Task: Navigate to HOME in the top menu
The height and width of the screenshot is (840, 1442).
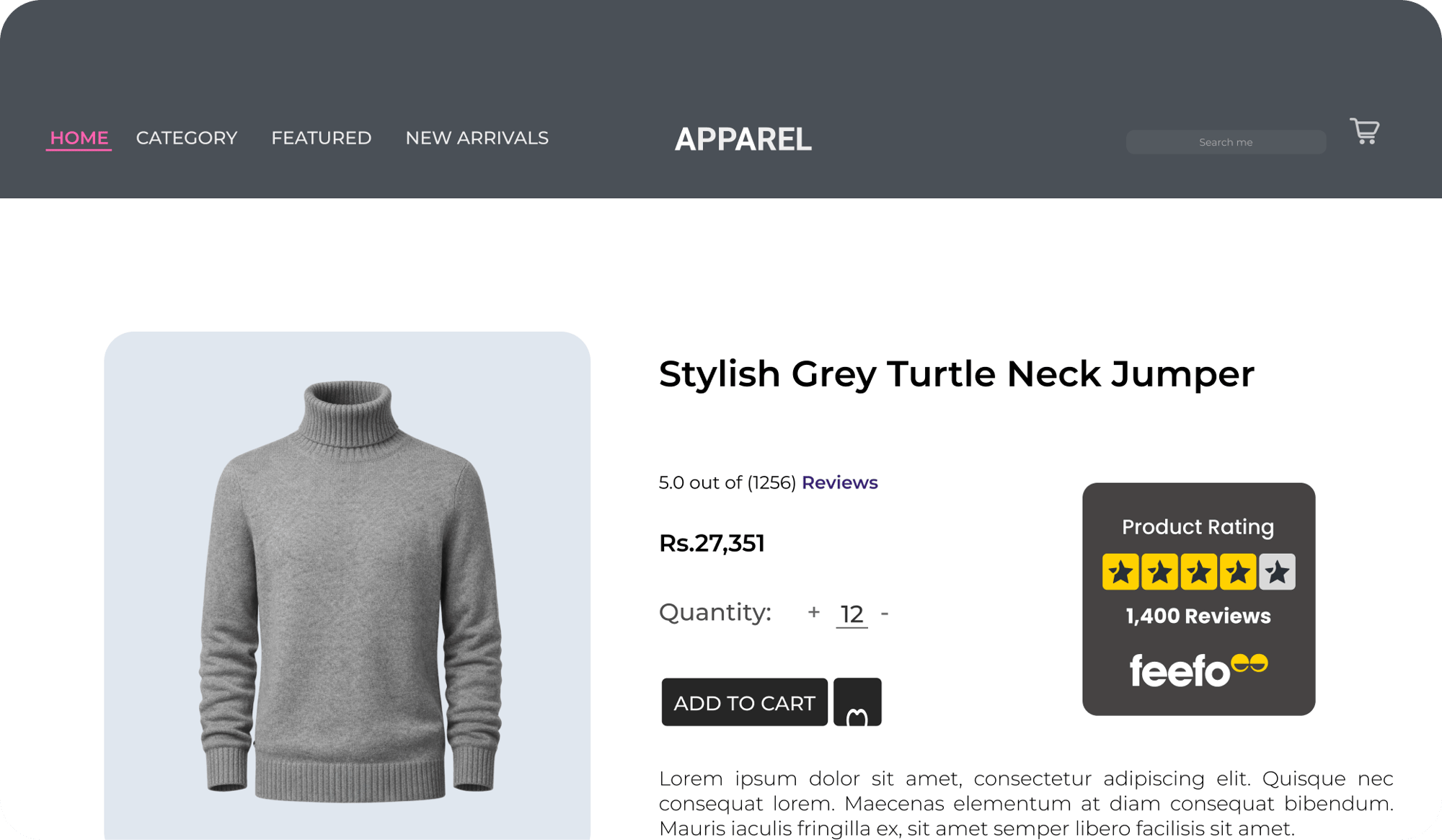Action: [79, 138]
